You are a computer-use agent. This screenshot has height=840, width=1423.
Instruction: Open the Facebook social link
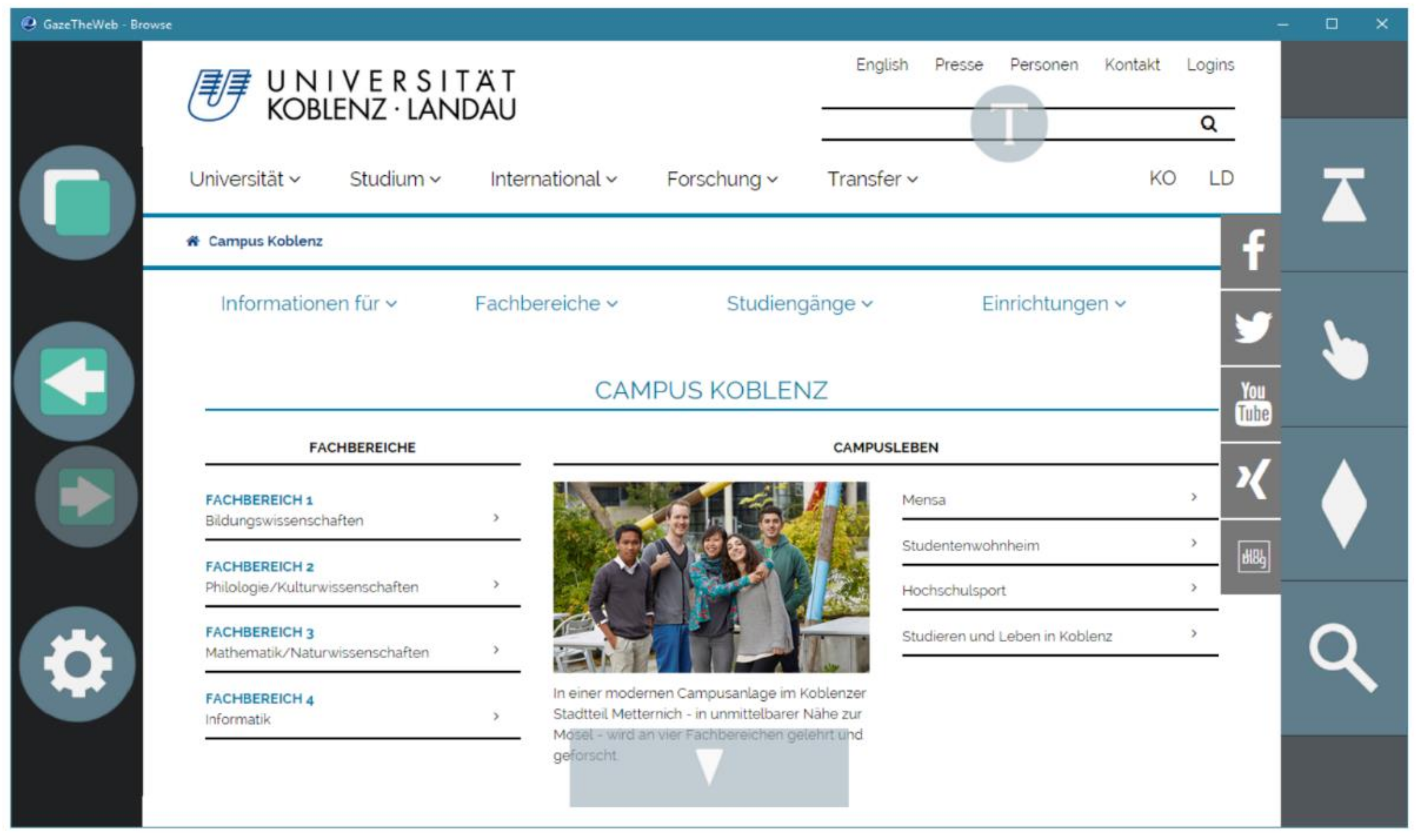(x=1252, y=251)
